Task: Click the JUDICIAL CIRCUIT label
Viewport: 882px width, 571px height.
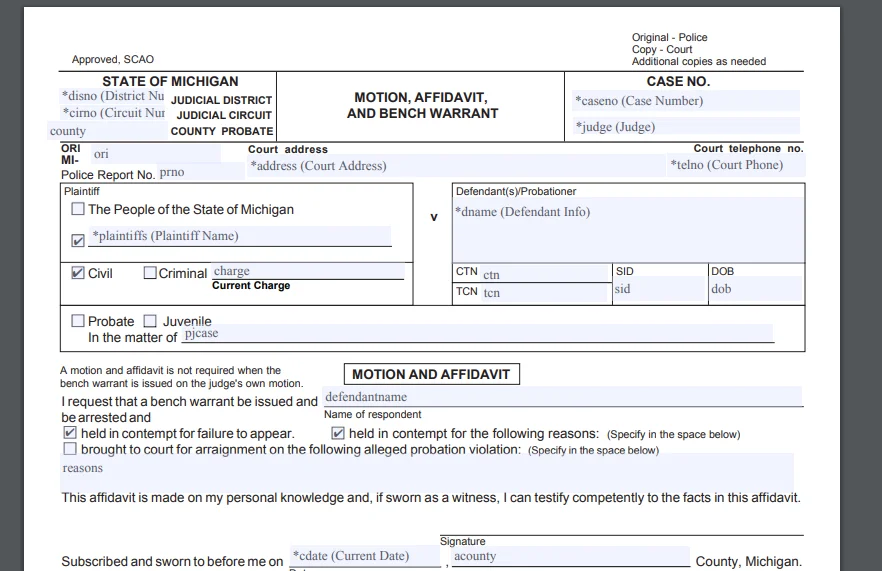Action: (224, 115)
